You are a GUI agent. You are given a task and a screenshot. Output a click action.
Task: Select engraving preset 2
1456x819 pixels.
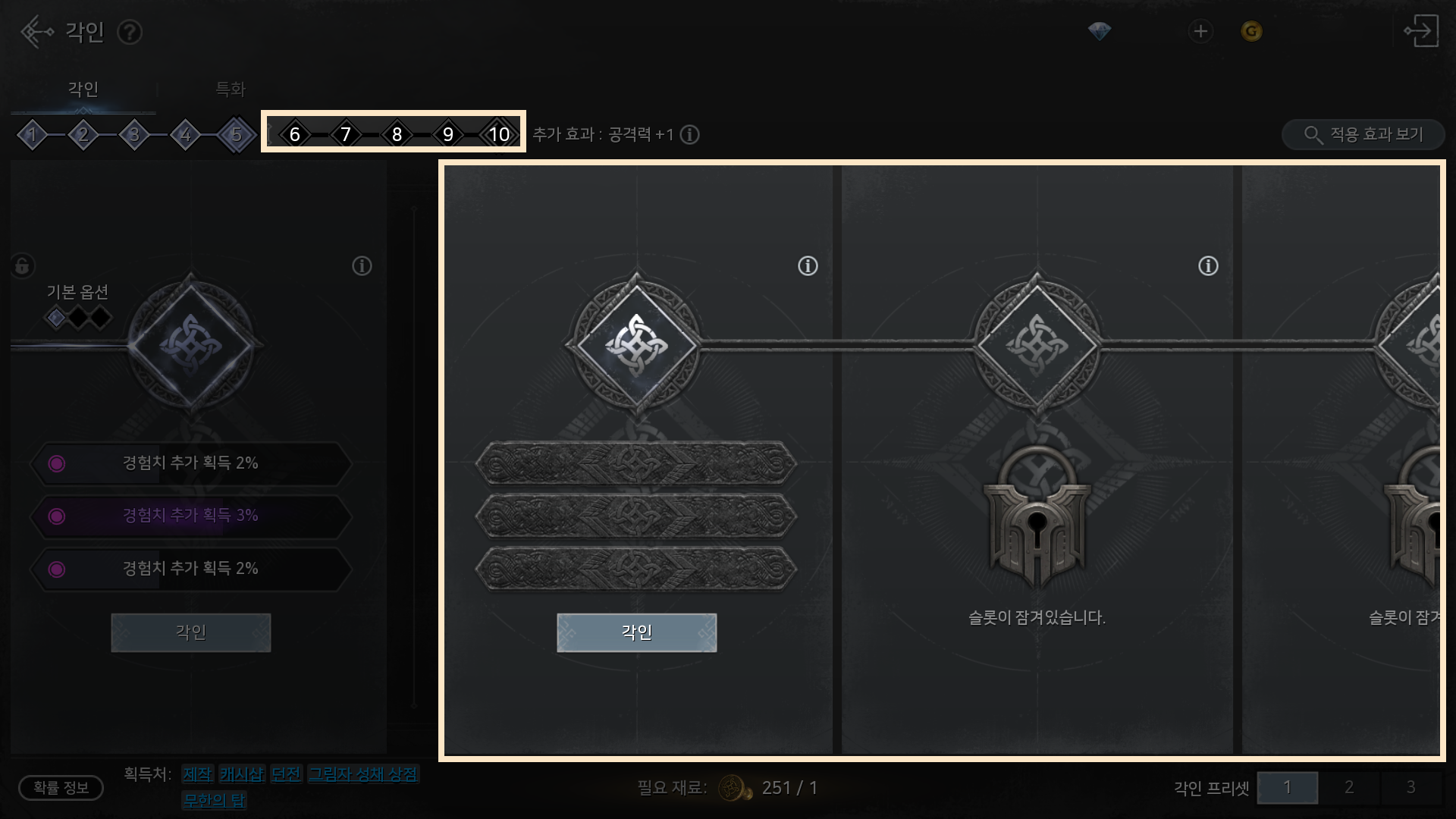click(x=1349, y=787)
